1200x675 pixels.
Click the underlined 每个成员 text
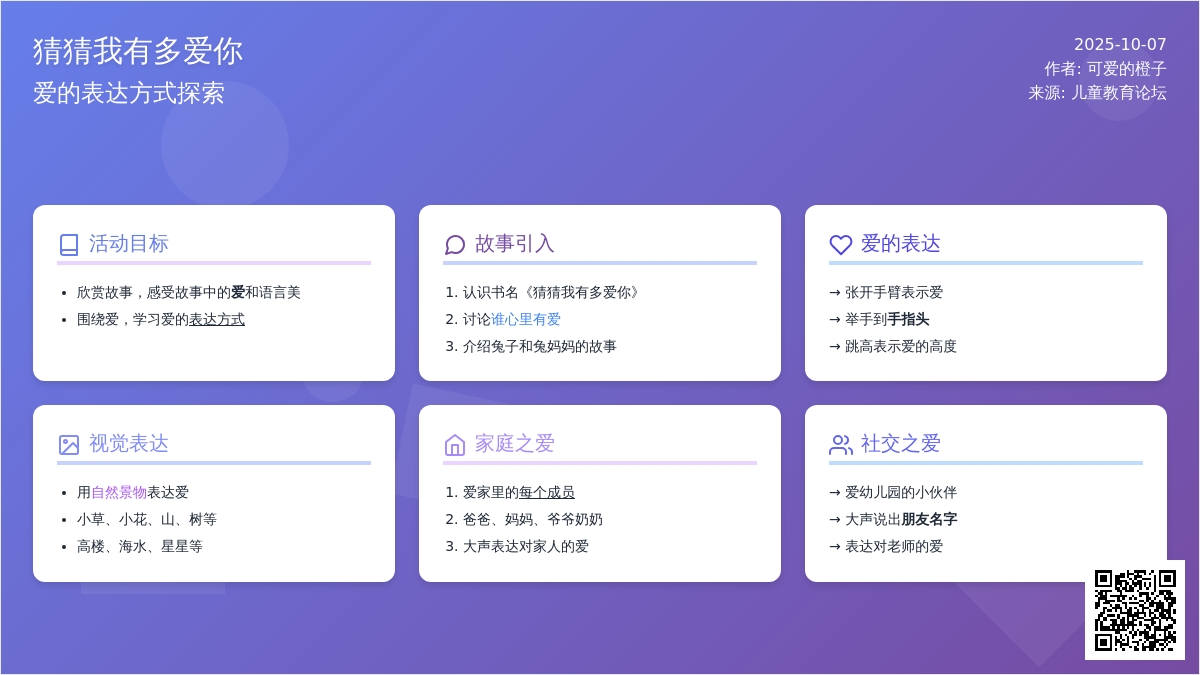[x=547, y=493]
